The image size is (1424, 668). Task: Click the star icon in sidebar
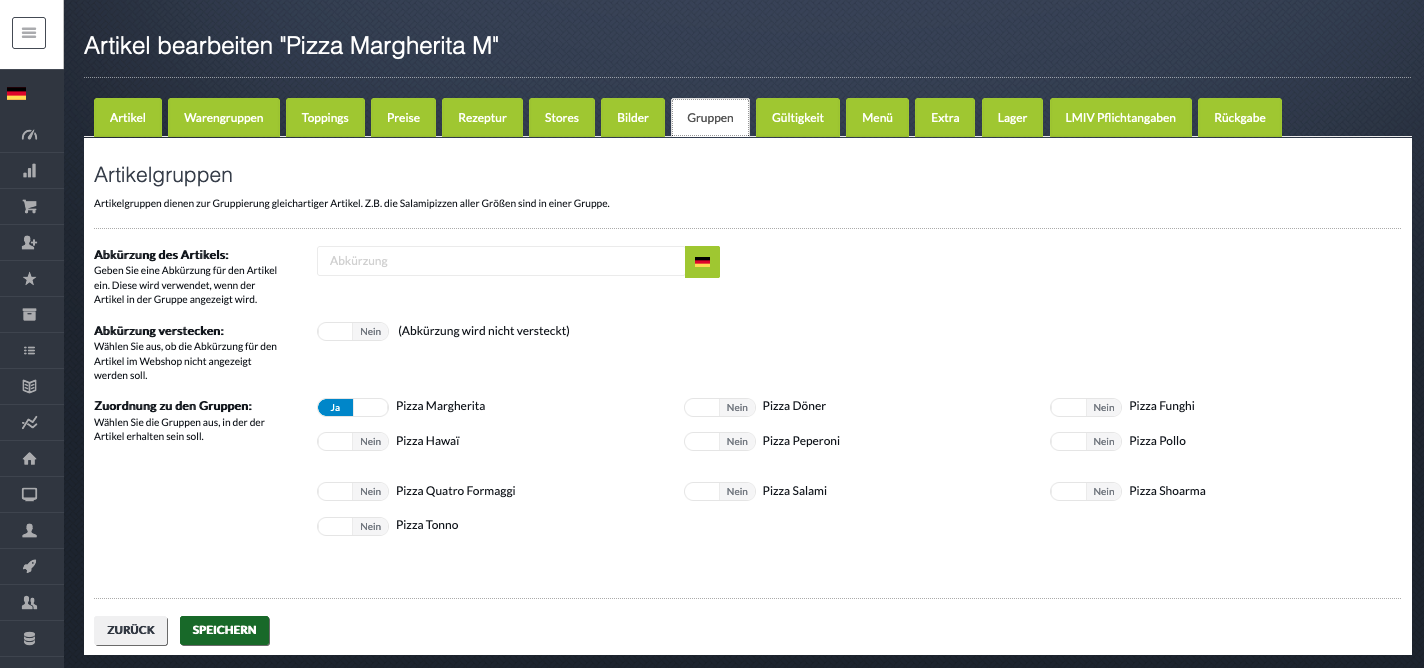click(29, 279)
